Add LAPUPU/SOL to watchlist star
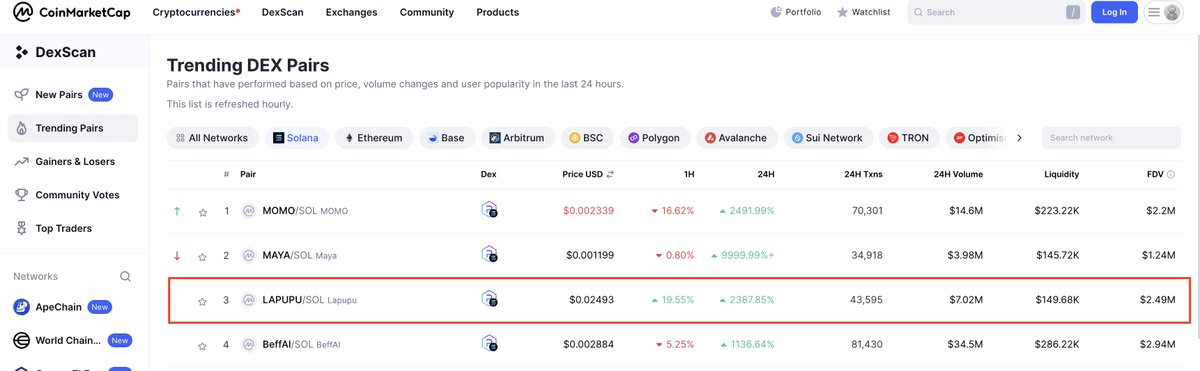This screenshot has width=1200, height=371. click(203, 300)
